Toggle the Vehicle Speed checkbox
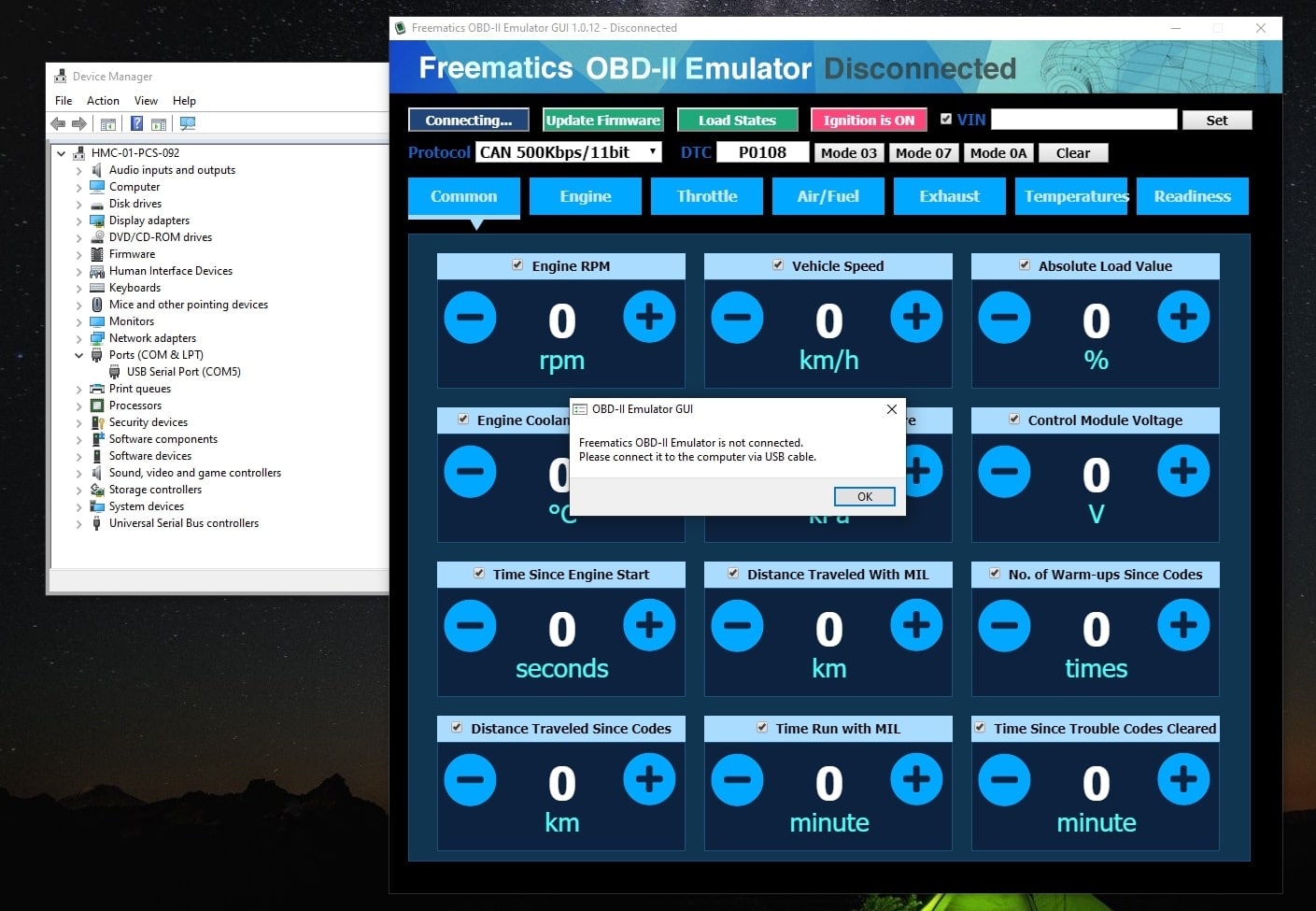This screenshot has width=1316, height=911. click(777, 265)
